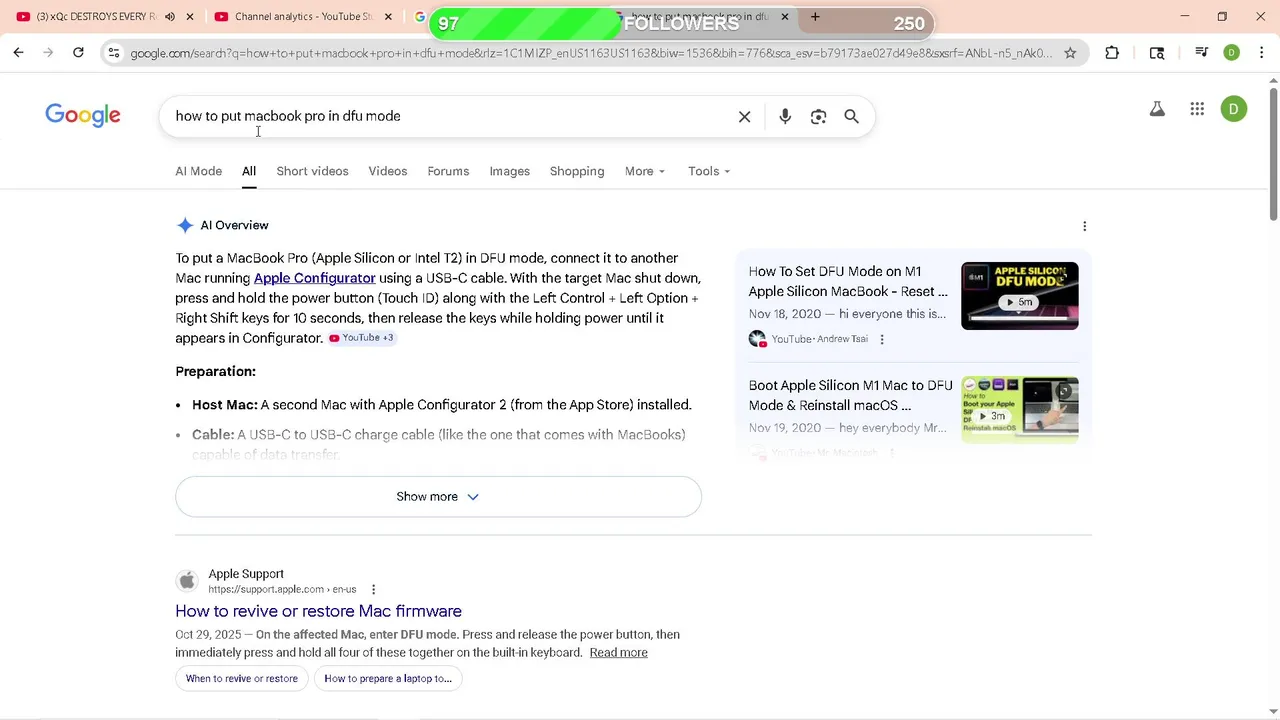Play the Apple Silicon DFU Mode 5m thumbnail
This screenshot has width=1280, height=720.
pyautogui.click(x=1019, y=296)
